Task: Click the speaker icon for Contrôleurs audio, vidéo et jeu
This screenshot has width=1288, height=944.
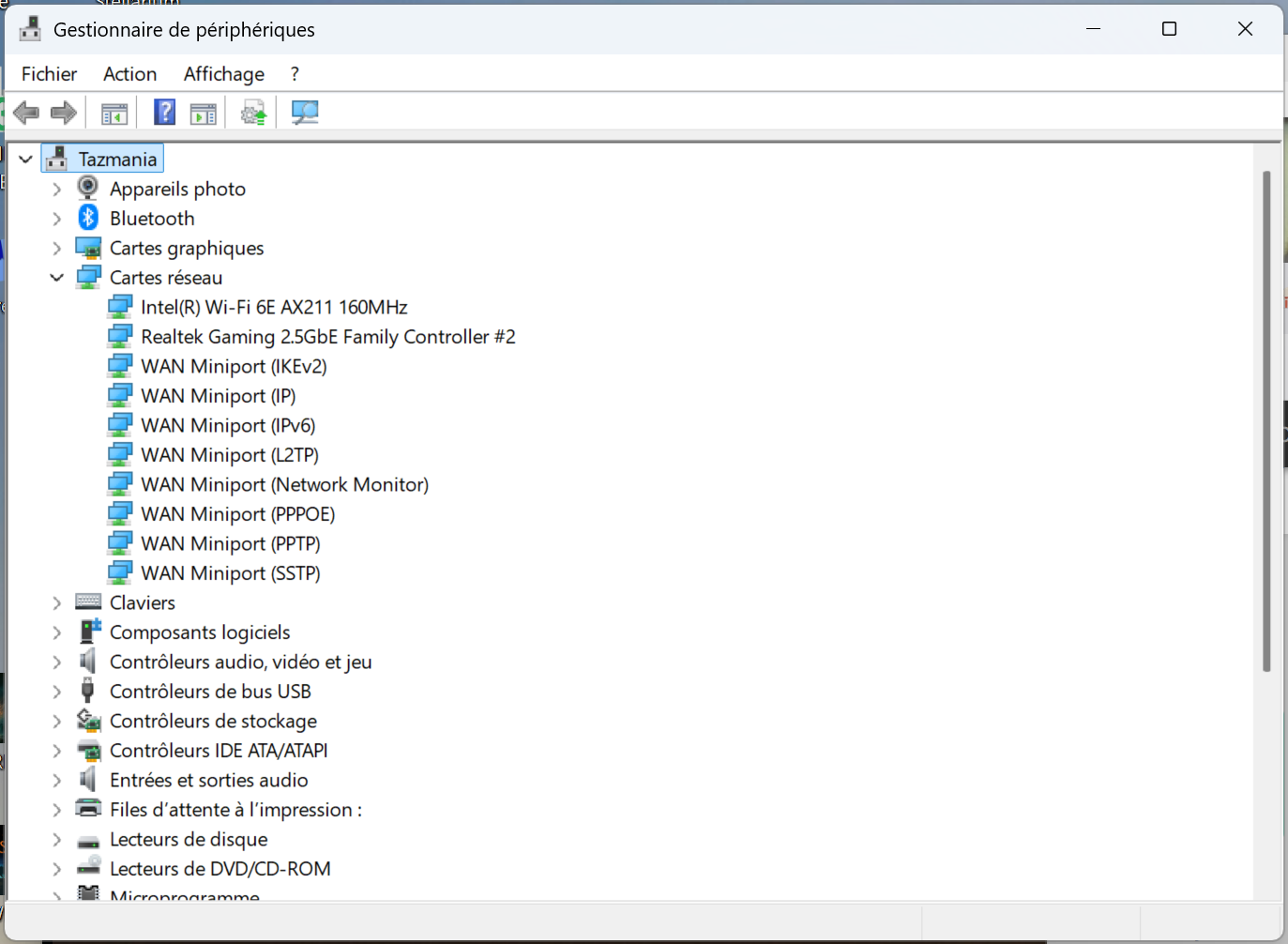Action: point(87,661)
